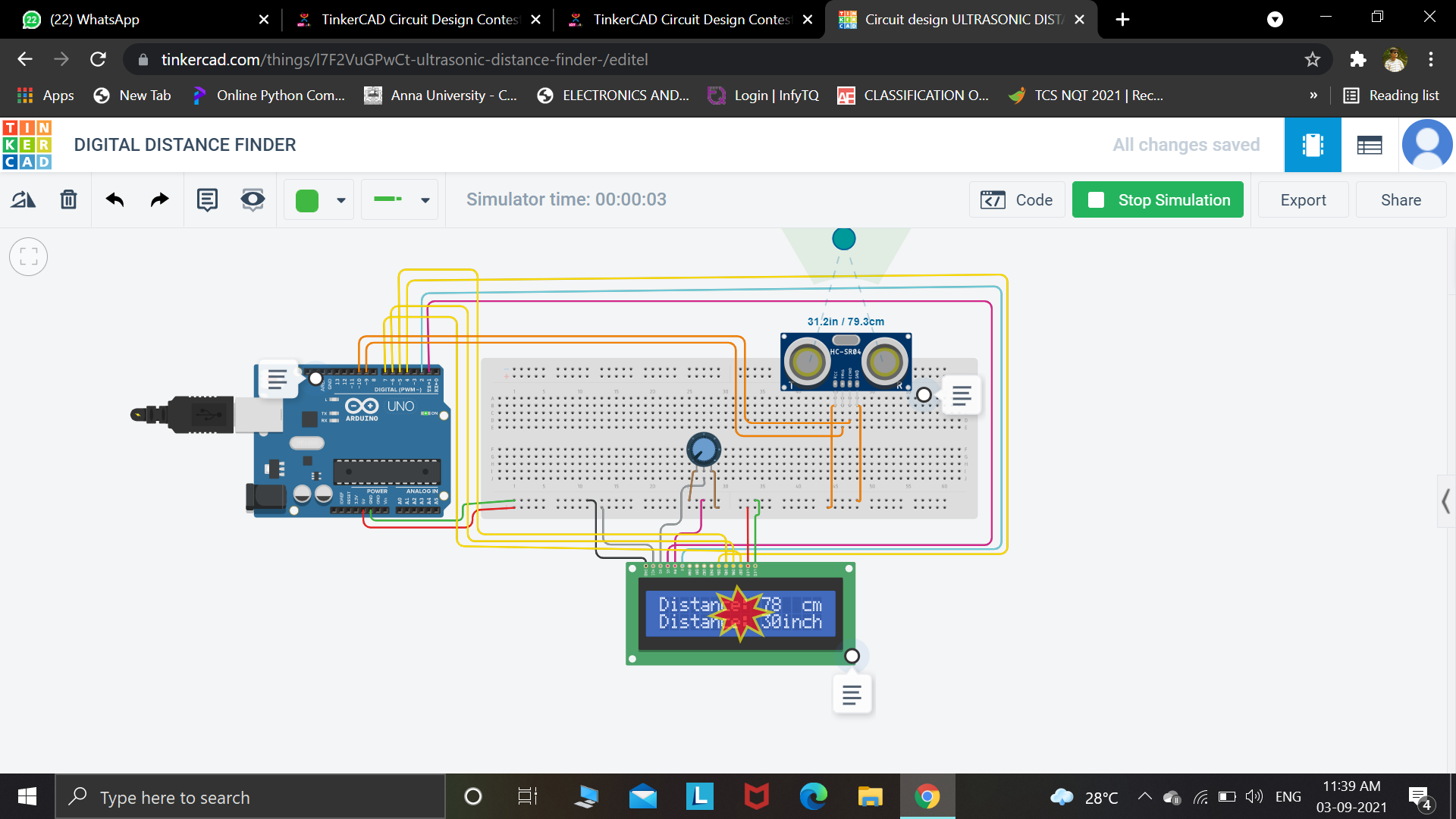Screen dimensions: 1456x819
Task: Open the TCS NQT 2021 bookmark
Action: (x=1086, y=96)
